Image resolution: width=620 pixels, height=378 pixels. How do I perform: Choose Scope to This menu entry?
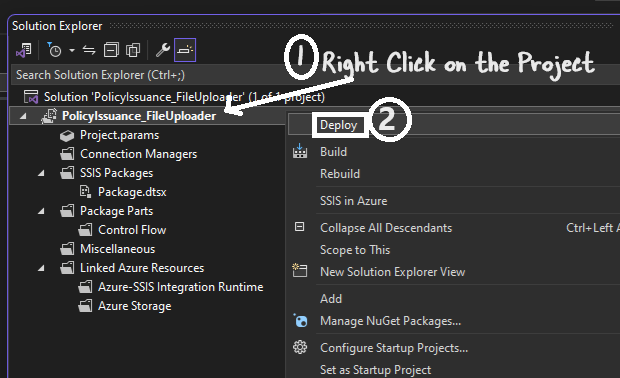(x=355, y=249)
